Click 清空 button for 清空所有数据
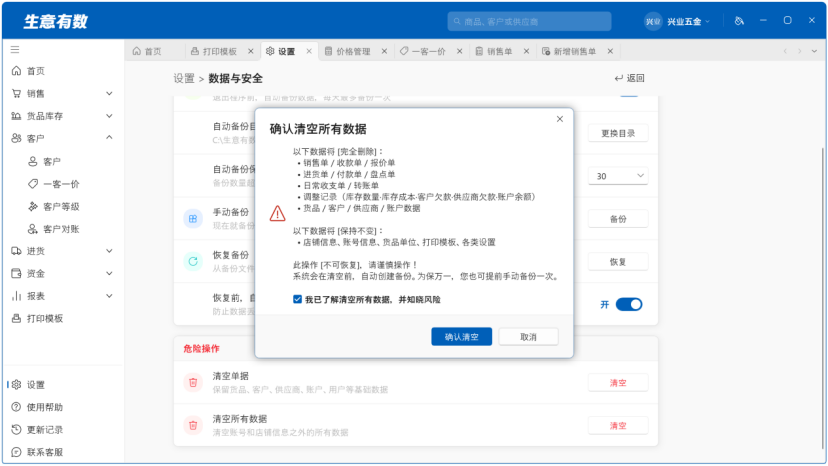 click(x=618, y=425)
